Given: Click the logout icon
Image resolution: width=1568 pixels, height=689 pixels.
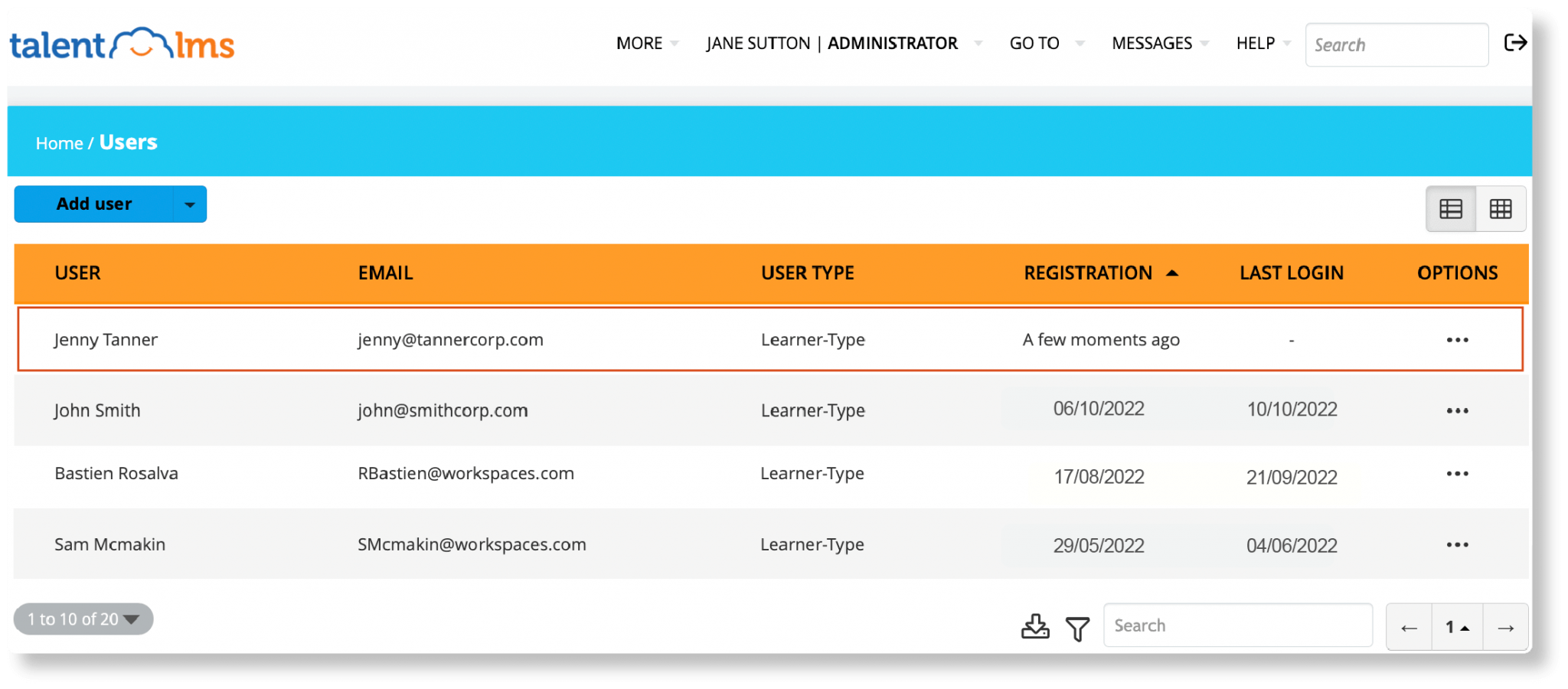Looking at the screenshot, I should tap(1515, 44).
